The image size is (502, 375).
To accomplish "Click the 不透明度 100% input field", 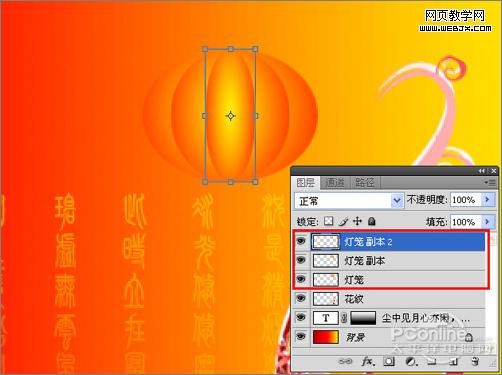I will (466, 200).
